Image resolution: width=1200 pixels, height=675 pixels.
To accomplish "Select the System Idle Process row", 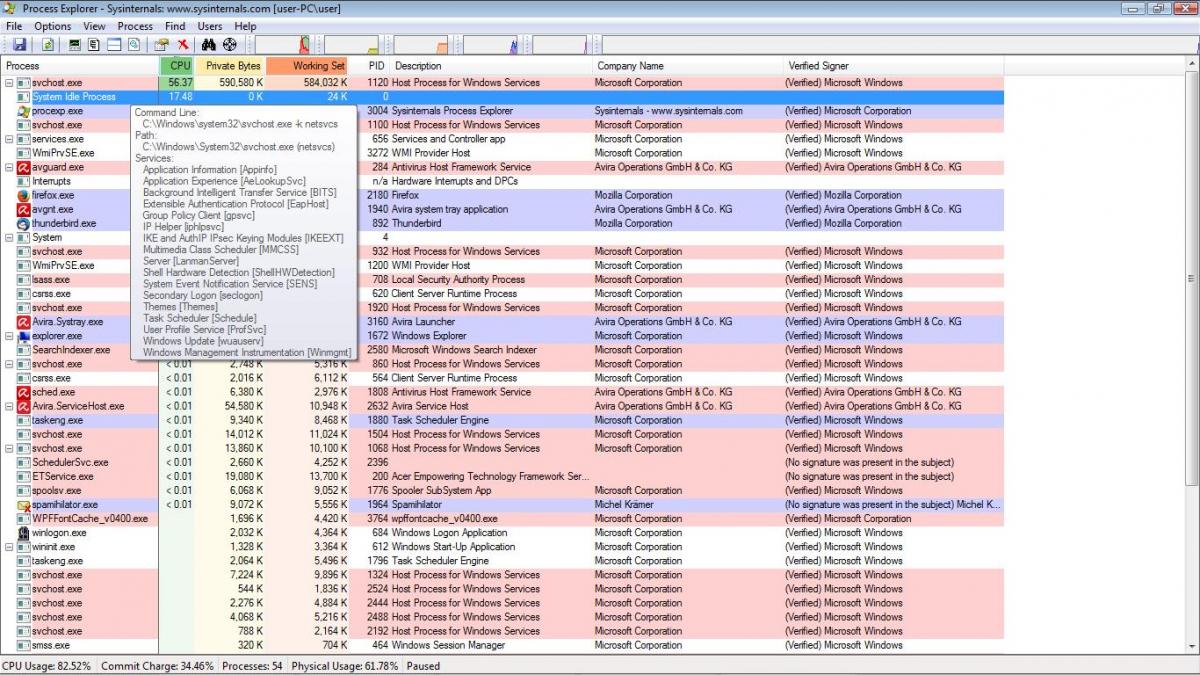I will (501, 97).
